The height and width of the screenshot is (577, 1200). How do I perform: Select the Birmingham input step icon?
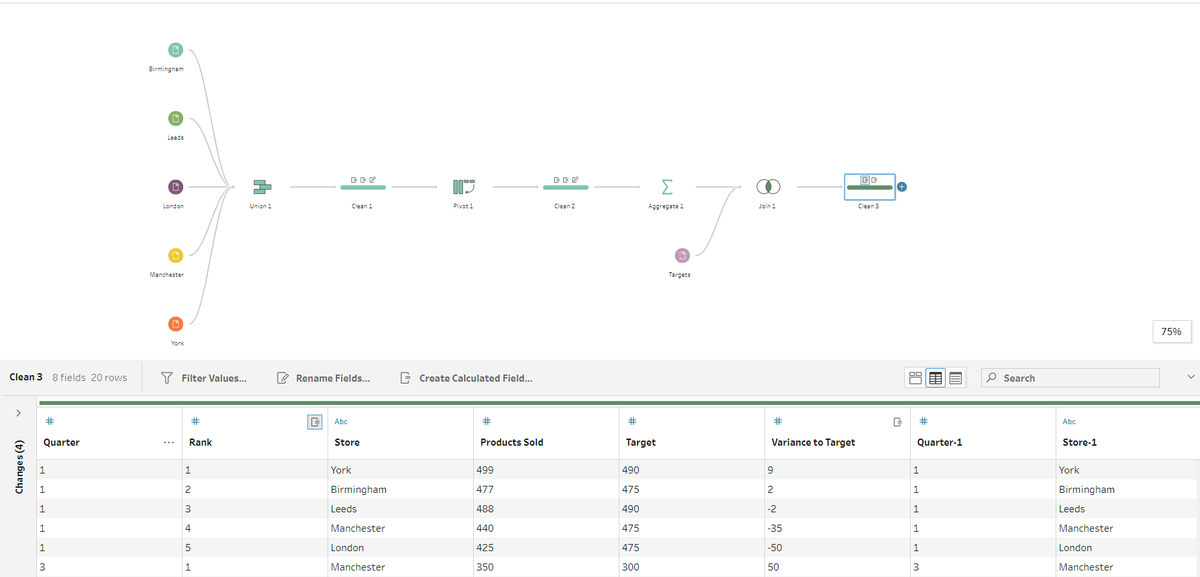tap(175, 50)
